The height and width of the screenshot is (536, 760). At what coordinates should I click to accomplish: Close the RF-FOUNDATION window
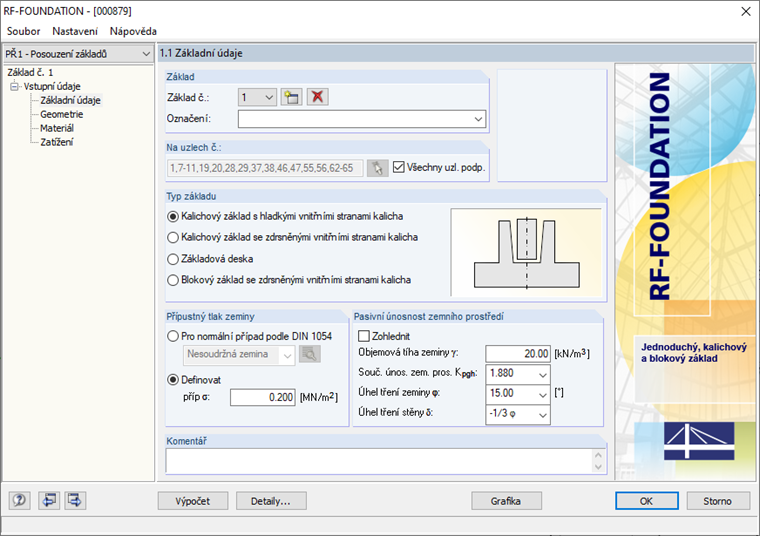click(x=745, y=11)
